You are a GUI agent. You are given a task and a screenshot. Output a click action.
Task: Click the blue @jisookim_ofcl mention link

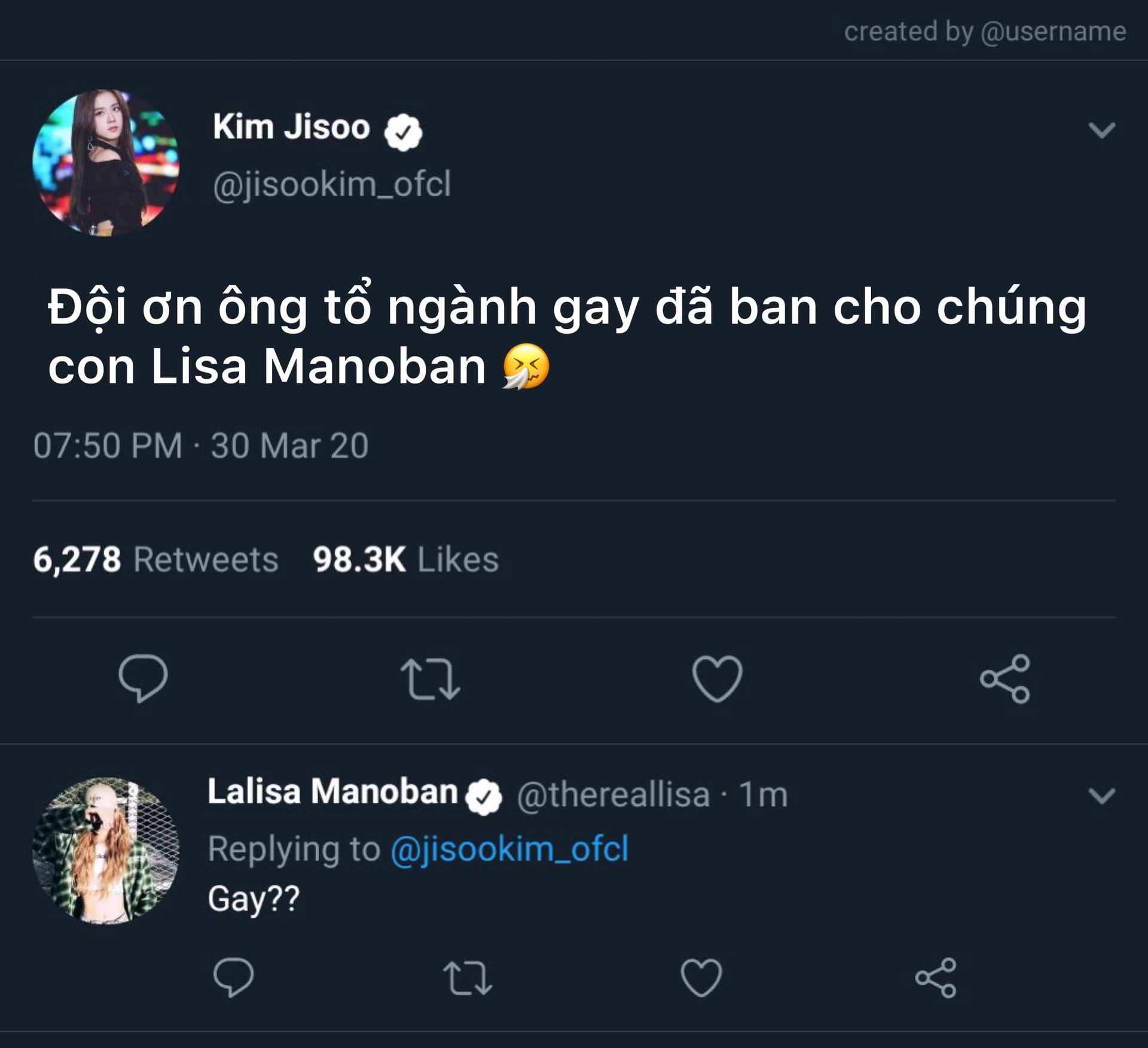point(509,849)
